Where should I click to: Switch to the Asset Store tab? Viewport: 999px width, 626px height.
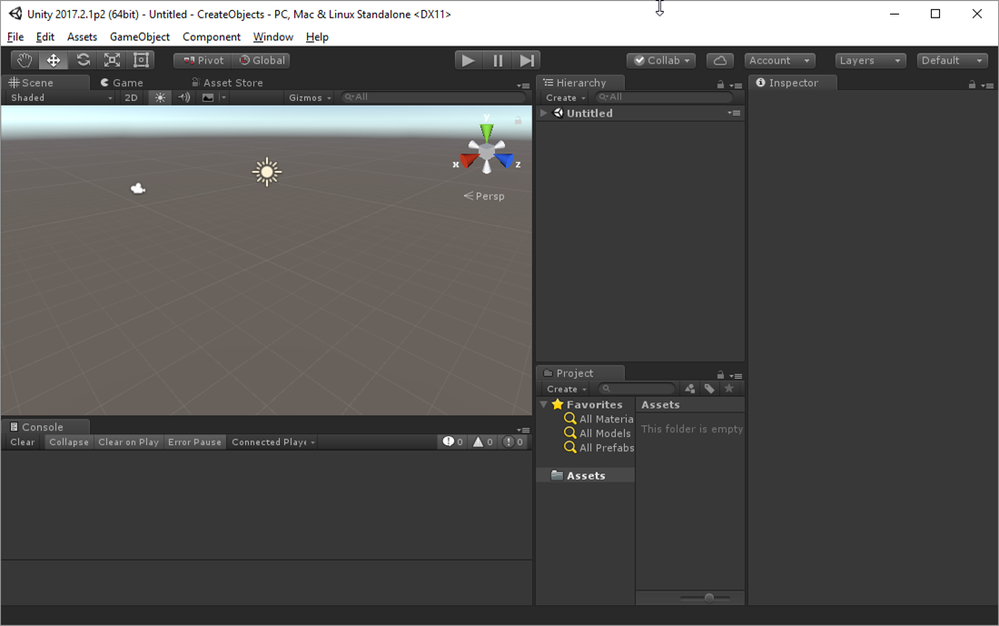pyautogui.click(x=227, y=83)
